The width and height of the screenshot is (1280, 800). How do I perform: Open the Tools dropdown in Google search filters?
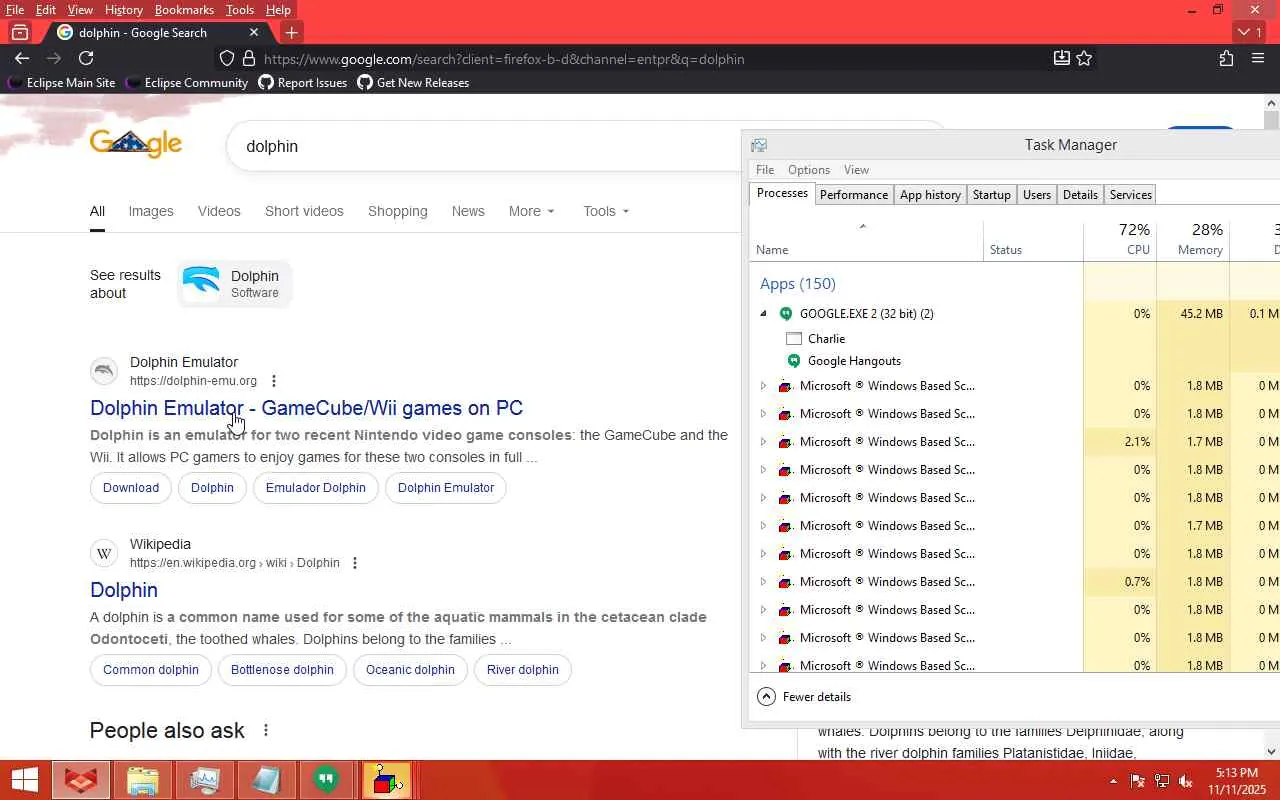click(x=606, y=211)
